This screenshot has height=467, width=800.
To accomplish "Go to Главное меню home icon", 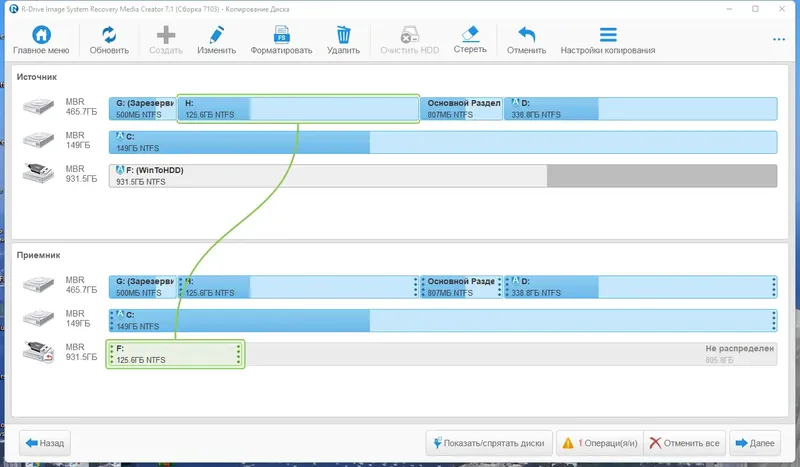I will coord(41,35).
